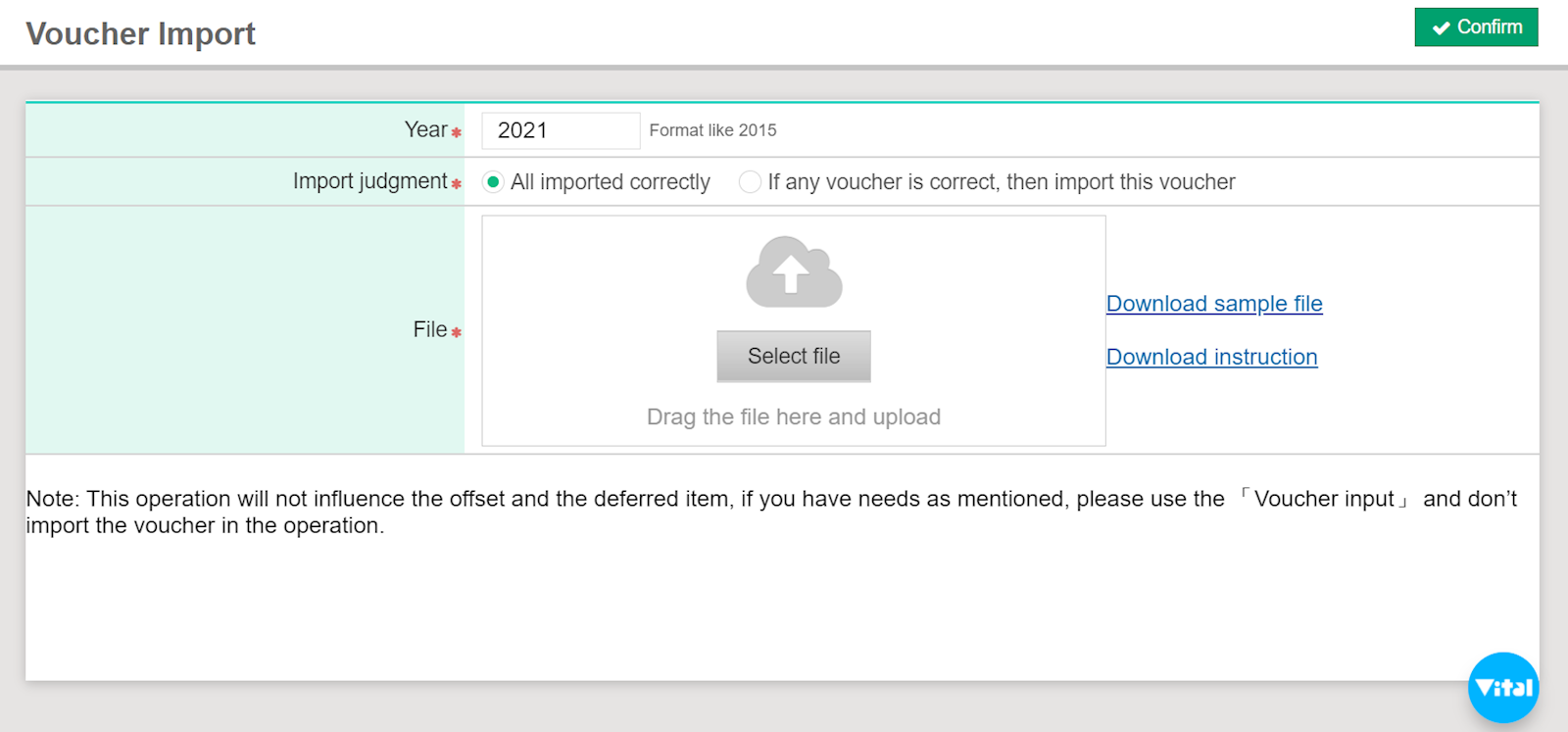Focus the Year input field
The height and width of the screenshot is (732, 1568).
[560, 130]
